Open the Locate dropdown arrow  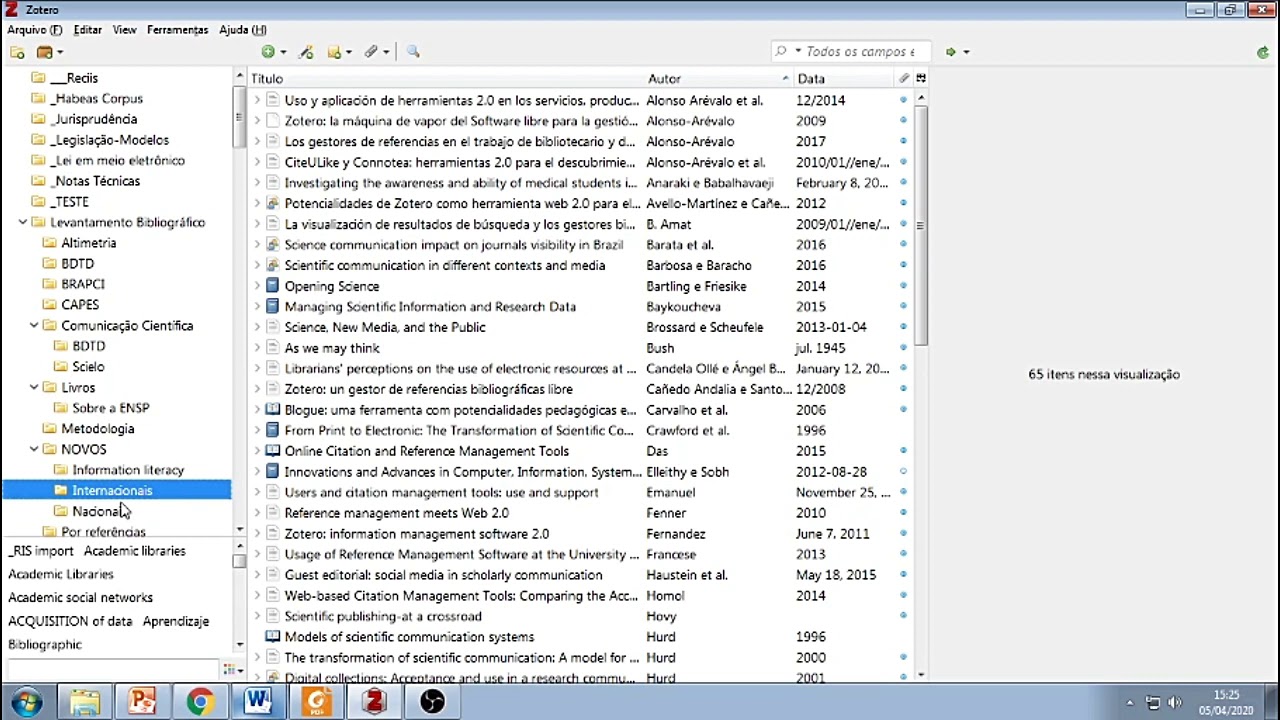(x=966, y=52)
